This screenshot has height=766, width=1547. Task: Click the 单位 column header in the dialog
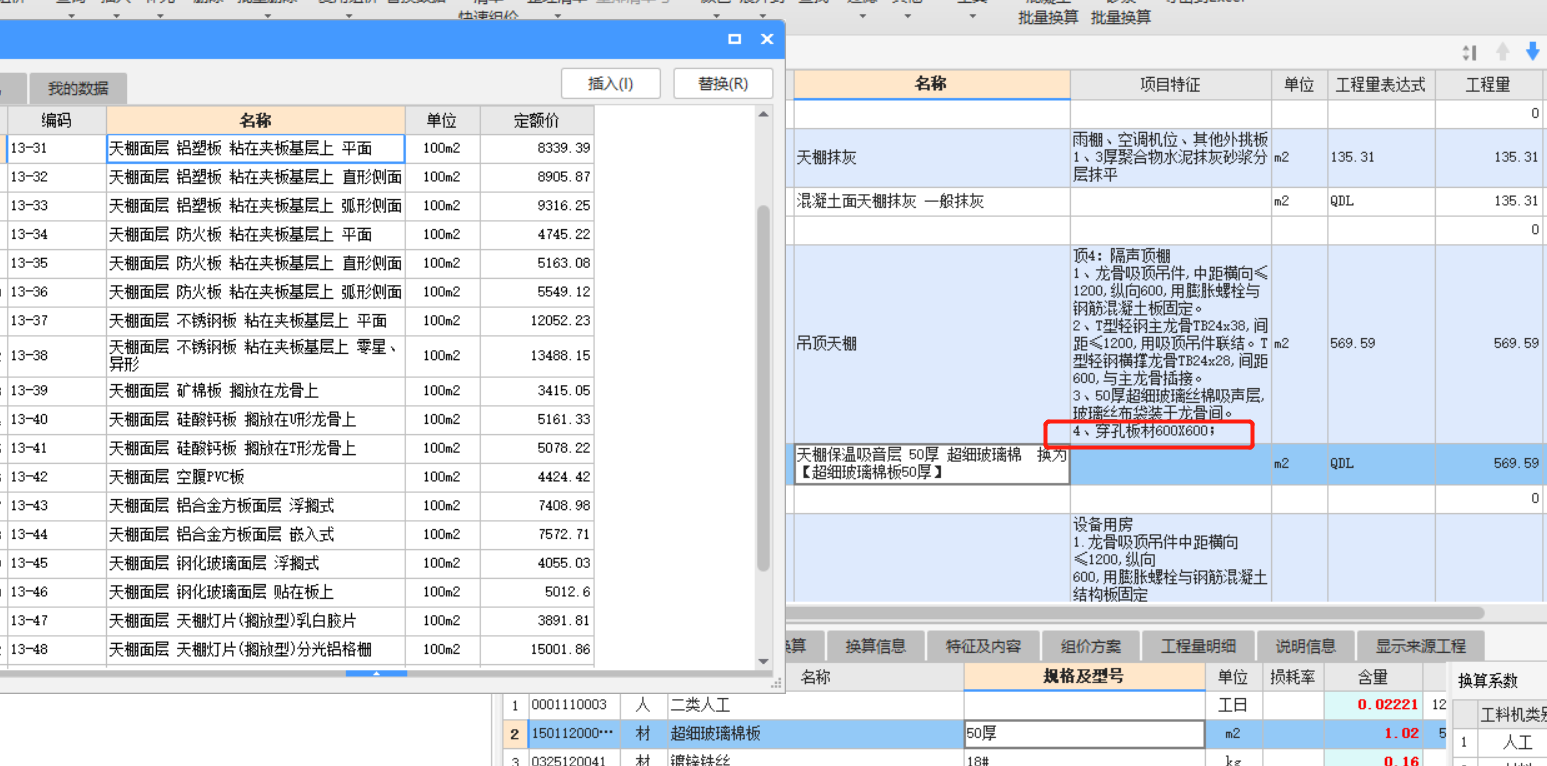pyautogui.click(x=442, y=121)
